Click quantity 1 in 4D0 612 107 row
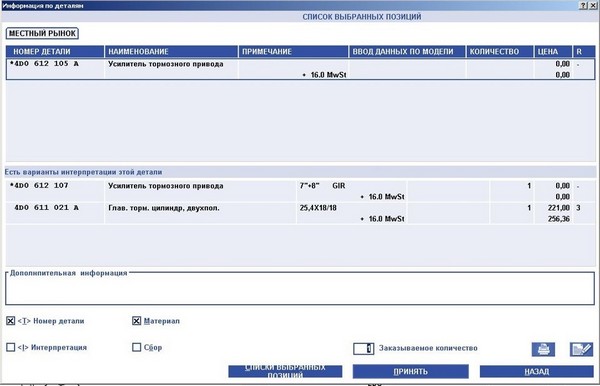This screenshot has height=386, width=600. tap(529, 186)
